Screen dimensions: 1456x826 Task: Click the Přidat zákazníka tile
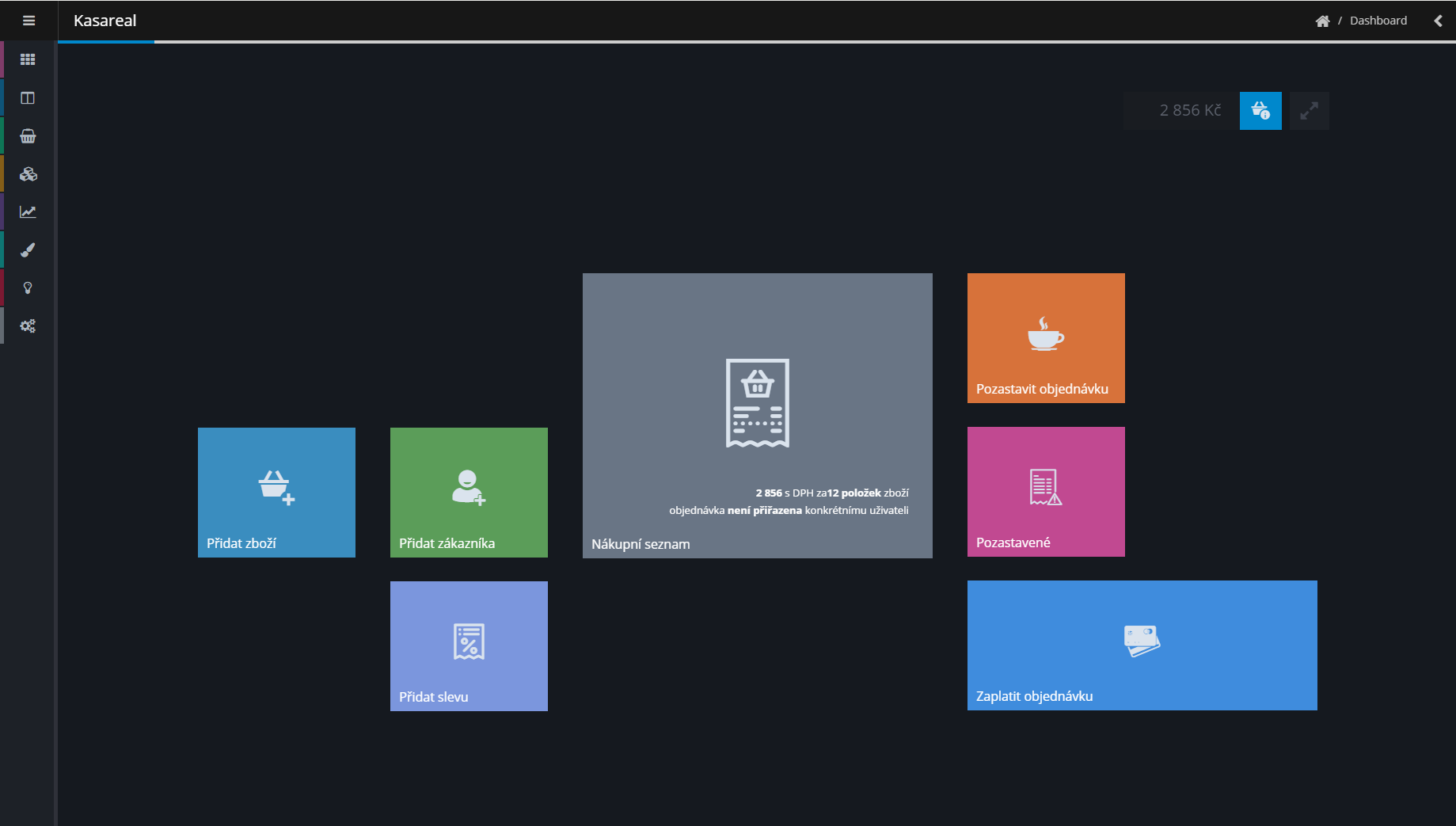(469, 492)
